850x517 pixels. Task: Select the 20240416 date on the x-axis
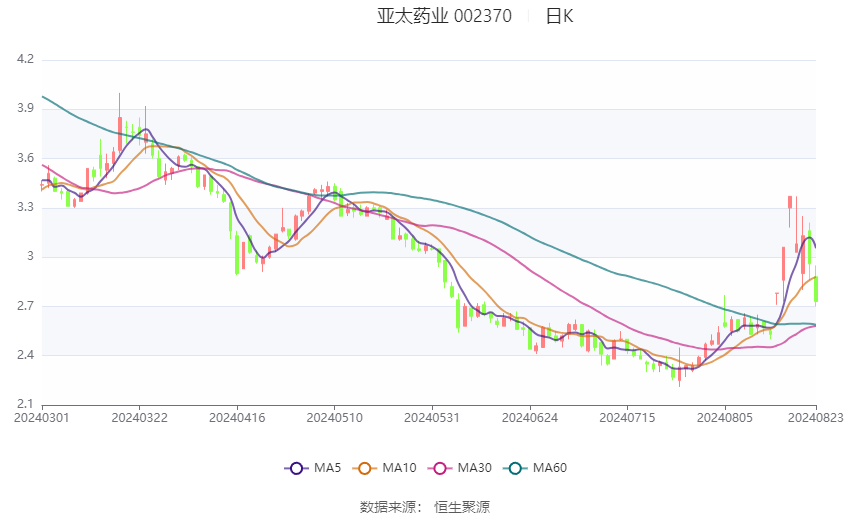click(x=237, y=415)
